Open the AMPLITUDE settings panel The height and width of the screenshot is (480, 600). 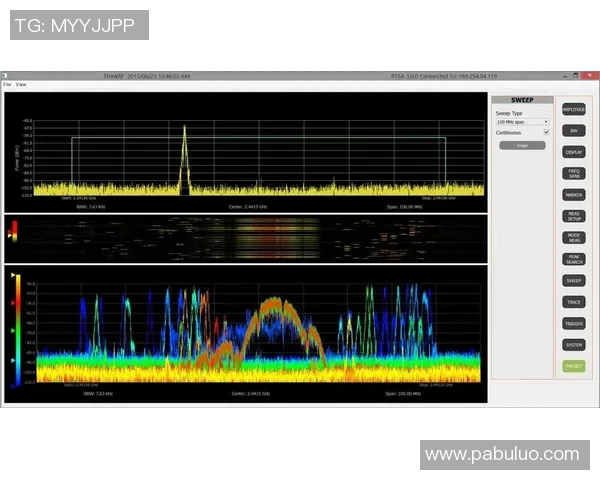click(574, 109)
